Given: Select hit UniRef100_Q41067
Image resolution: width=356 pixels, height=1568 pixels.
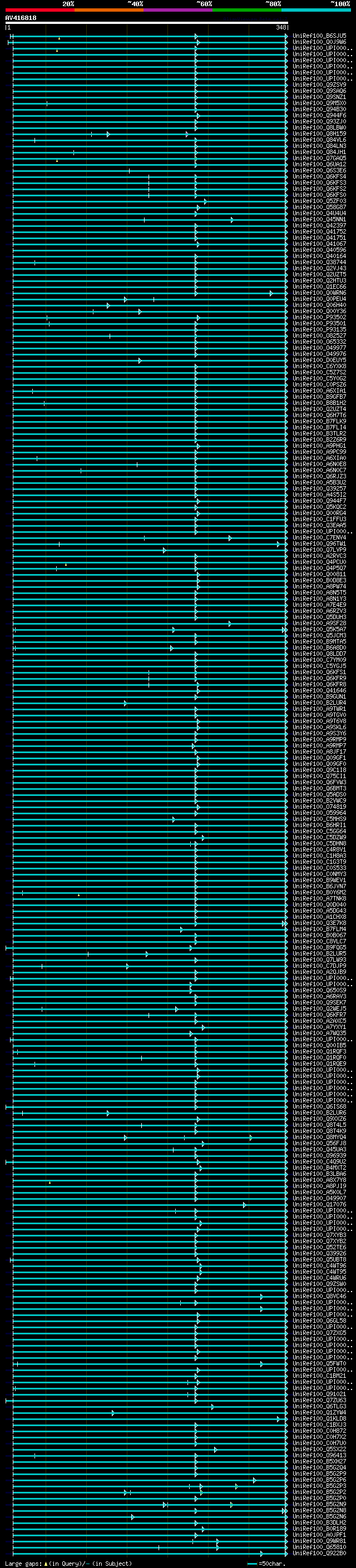Looking at the screenshot, I should click(319, 244).
